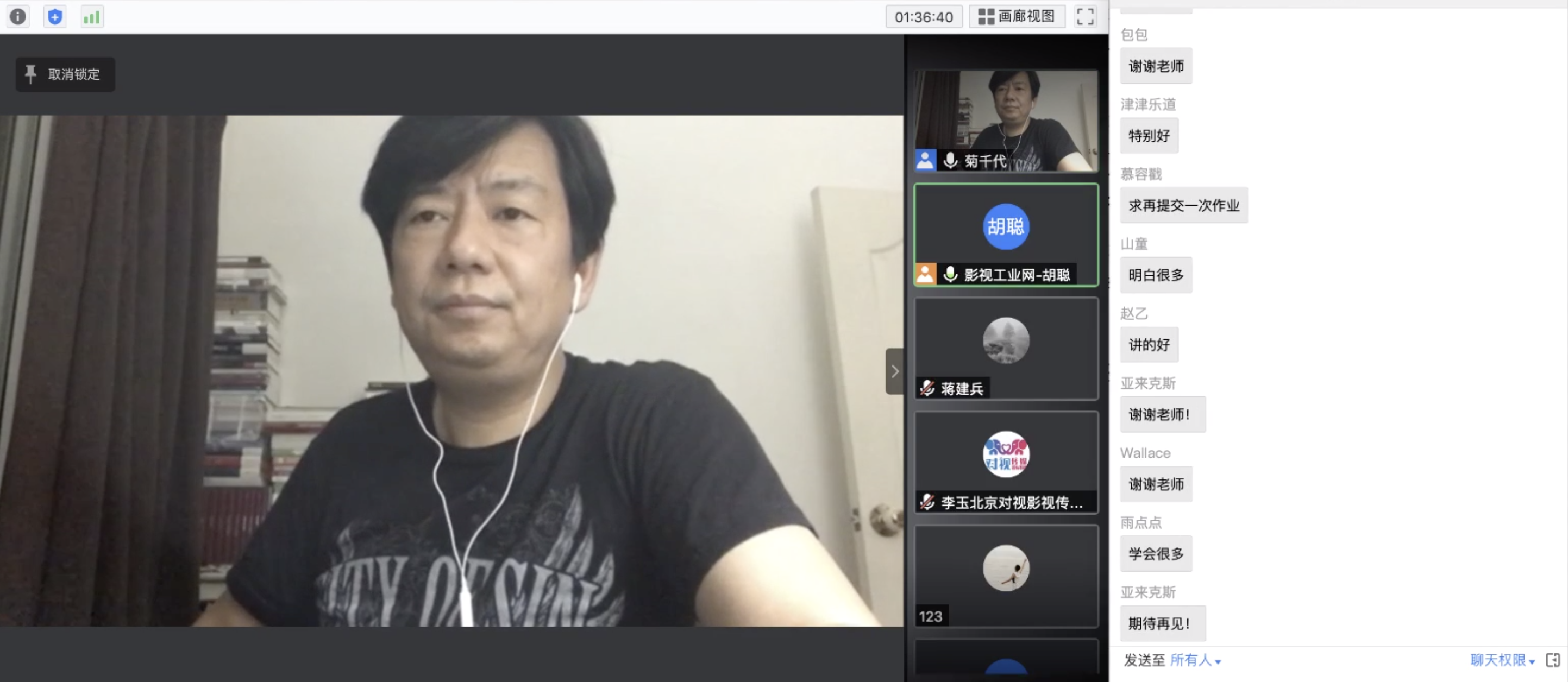Click the pop-out chat window icon
This screenshot has height=682, width=1568.
[x=1553, y=660]
